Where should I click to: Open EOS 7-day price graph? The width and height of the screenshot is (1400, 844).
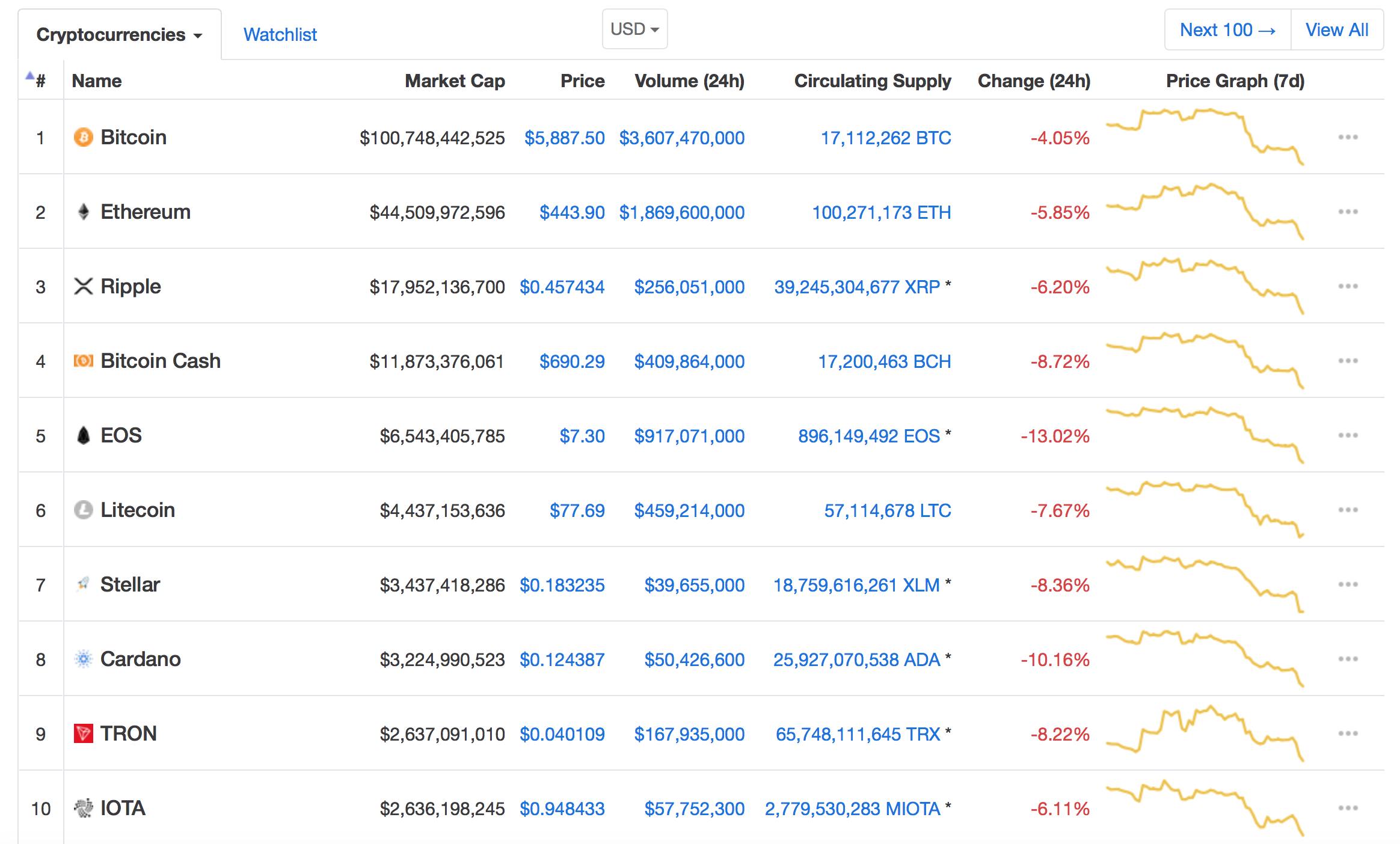[1205, 435]
